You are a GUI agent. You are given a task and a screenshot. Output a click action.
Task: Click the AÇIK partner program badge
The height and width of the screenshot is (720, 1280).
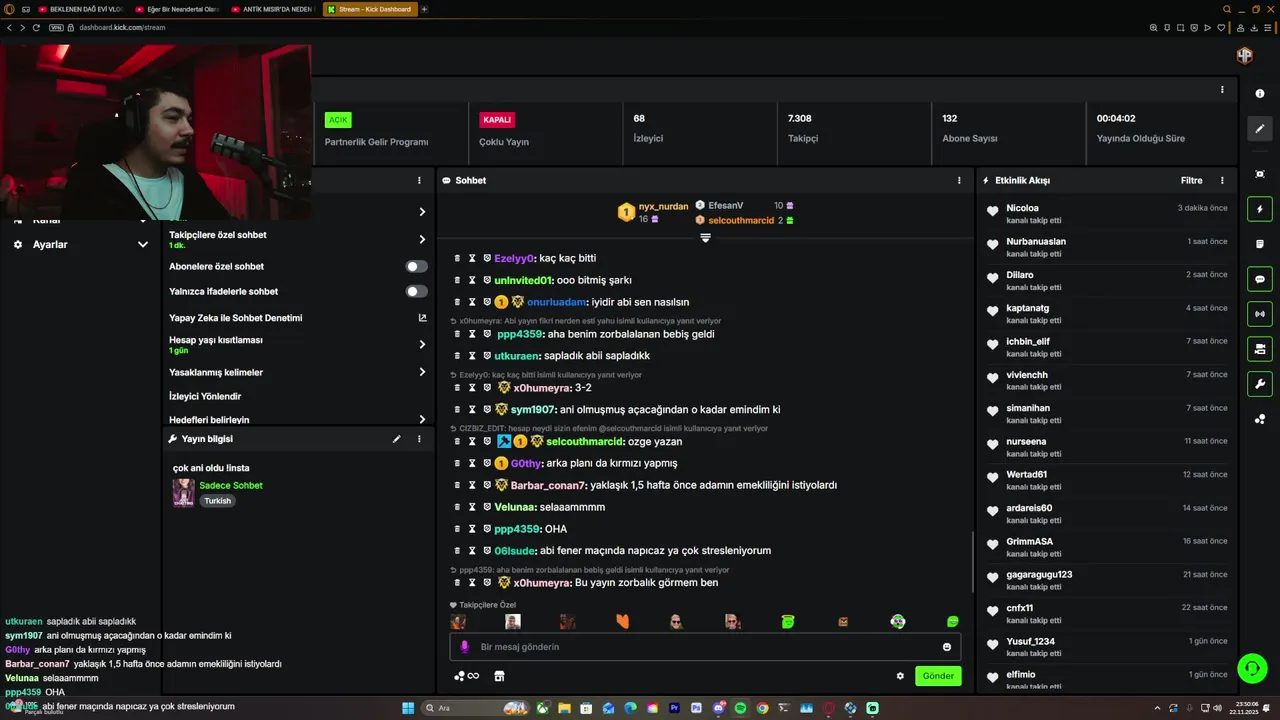point(338,120)
